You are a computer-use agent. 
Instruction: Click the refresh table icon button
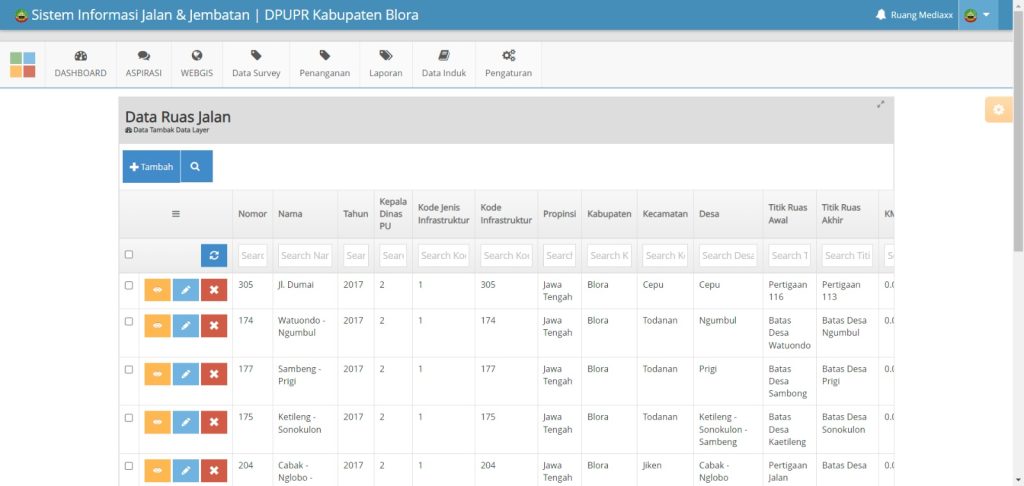coord(214,255)
